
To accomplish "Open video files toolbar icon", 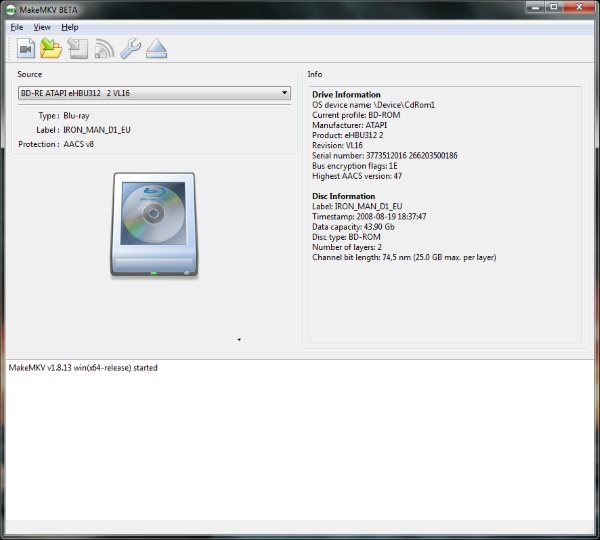I will (x=26, y=49).
